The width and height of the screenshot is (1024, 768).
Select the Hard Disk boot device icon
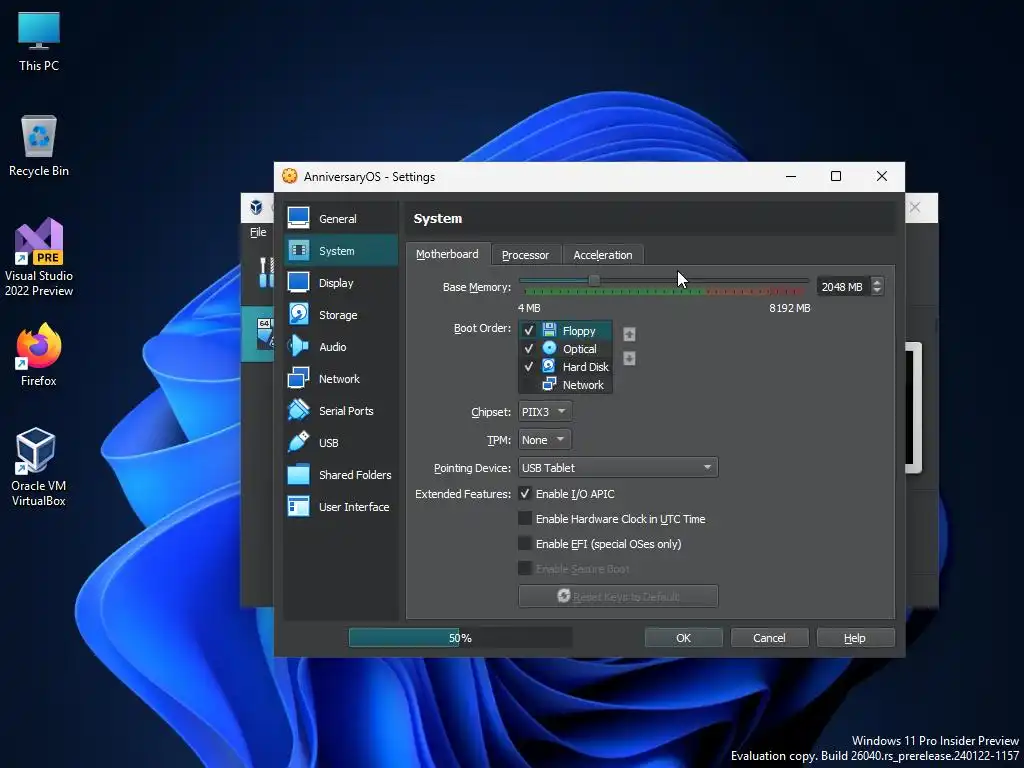pyautogui.click(x=549, y=366)
